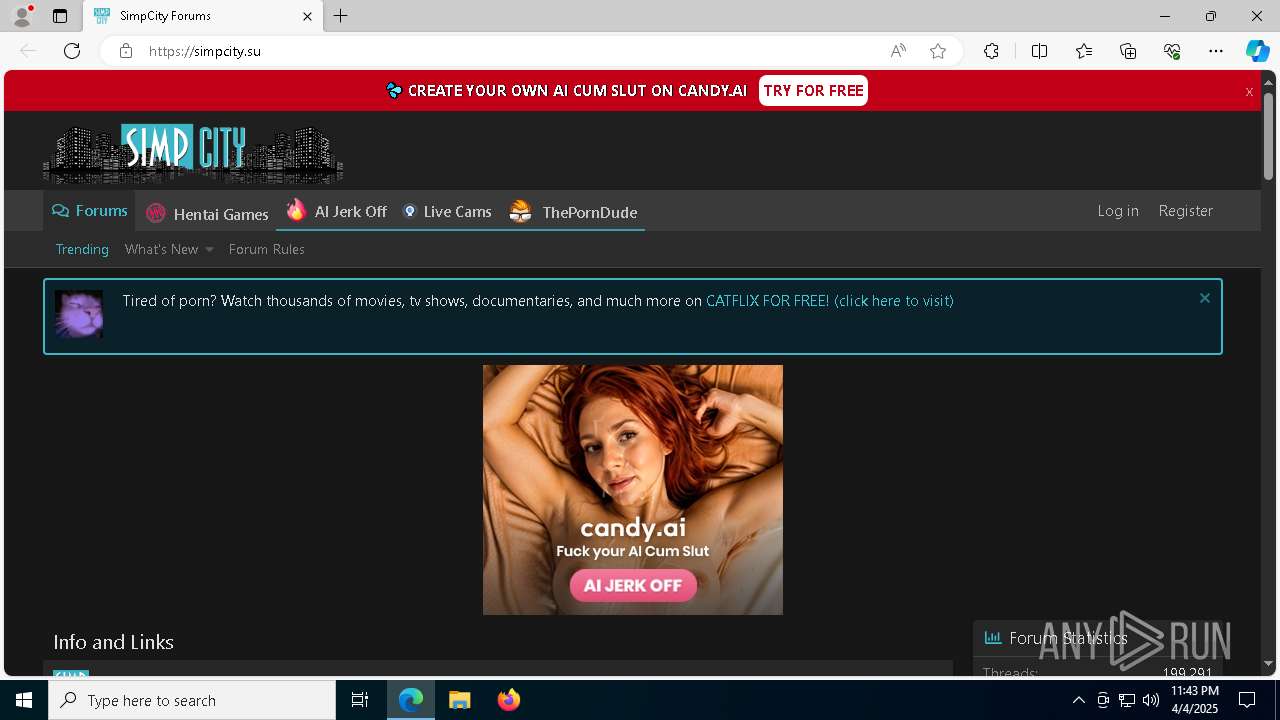Open the browser profile icon
1280x720 pixels.
(x=22, y=16)
